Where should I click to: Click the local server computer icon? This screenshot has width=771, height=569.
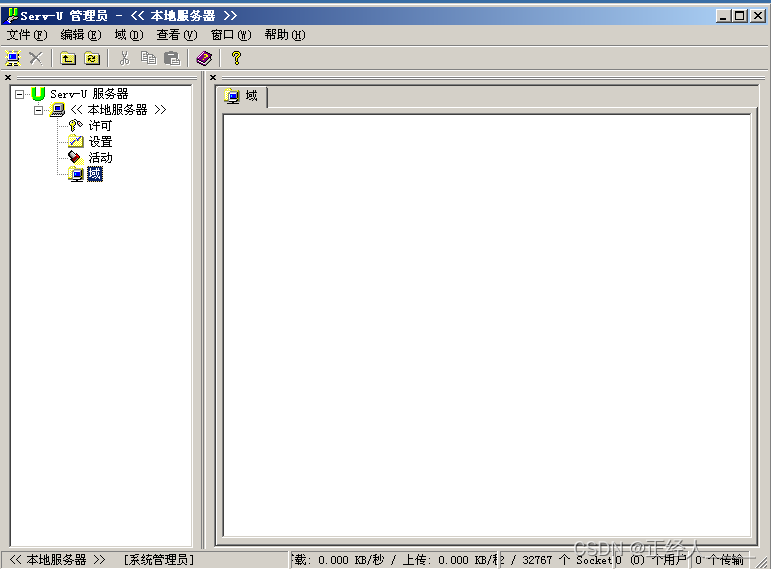tap(58, 109)
